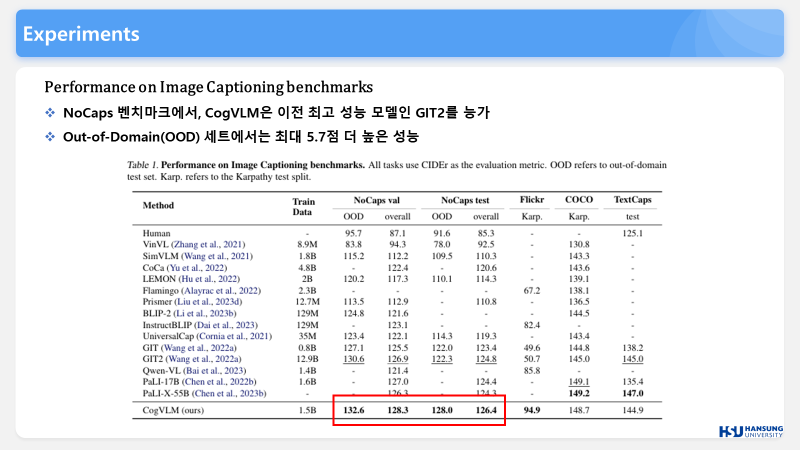Click the CogVLM value 132.6

pos(354,410)
